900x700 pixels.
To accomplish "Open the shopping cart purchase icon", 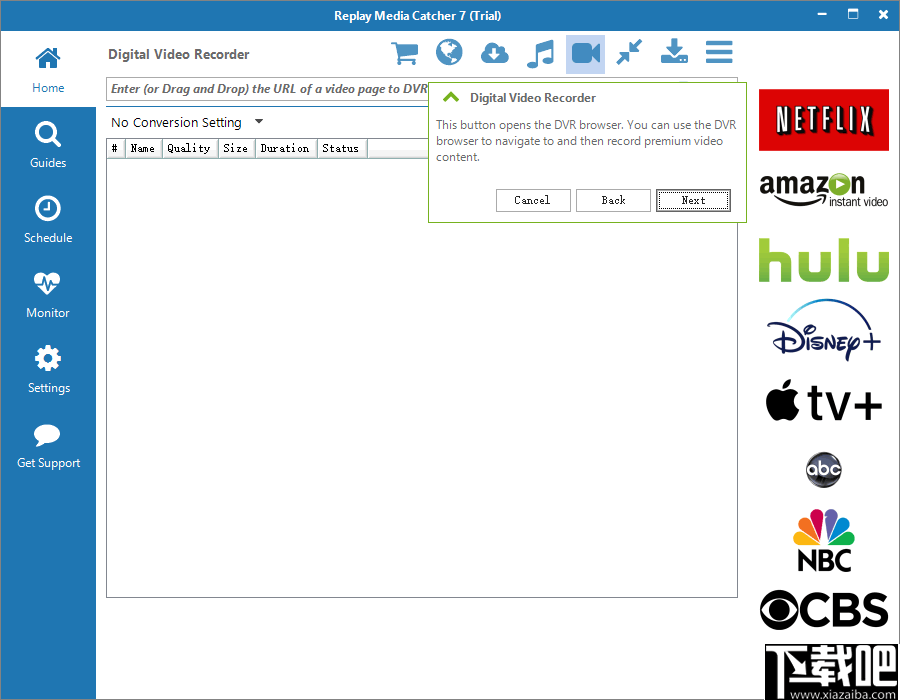I will click(x=405, y=53).
